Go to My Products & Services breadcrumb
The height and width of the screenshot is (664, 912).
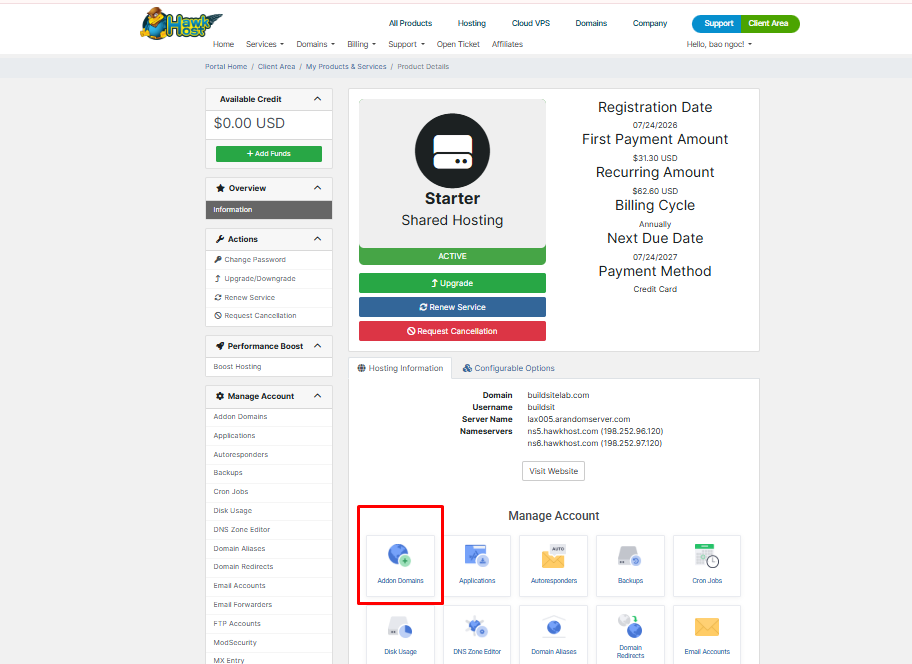pyautogui.click(x=346, y=67)
